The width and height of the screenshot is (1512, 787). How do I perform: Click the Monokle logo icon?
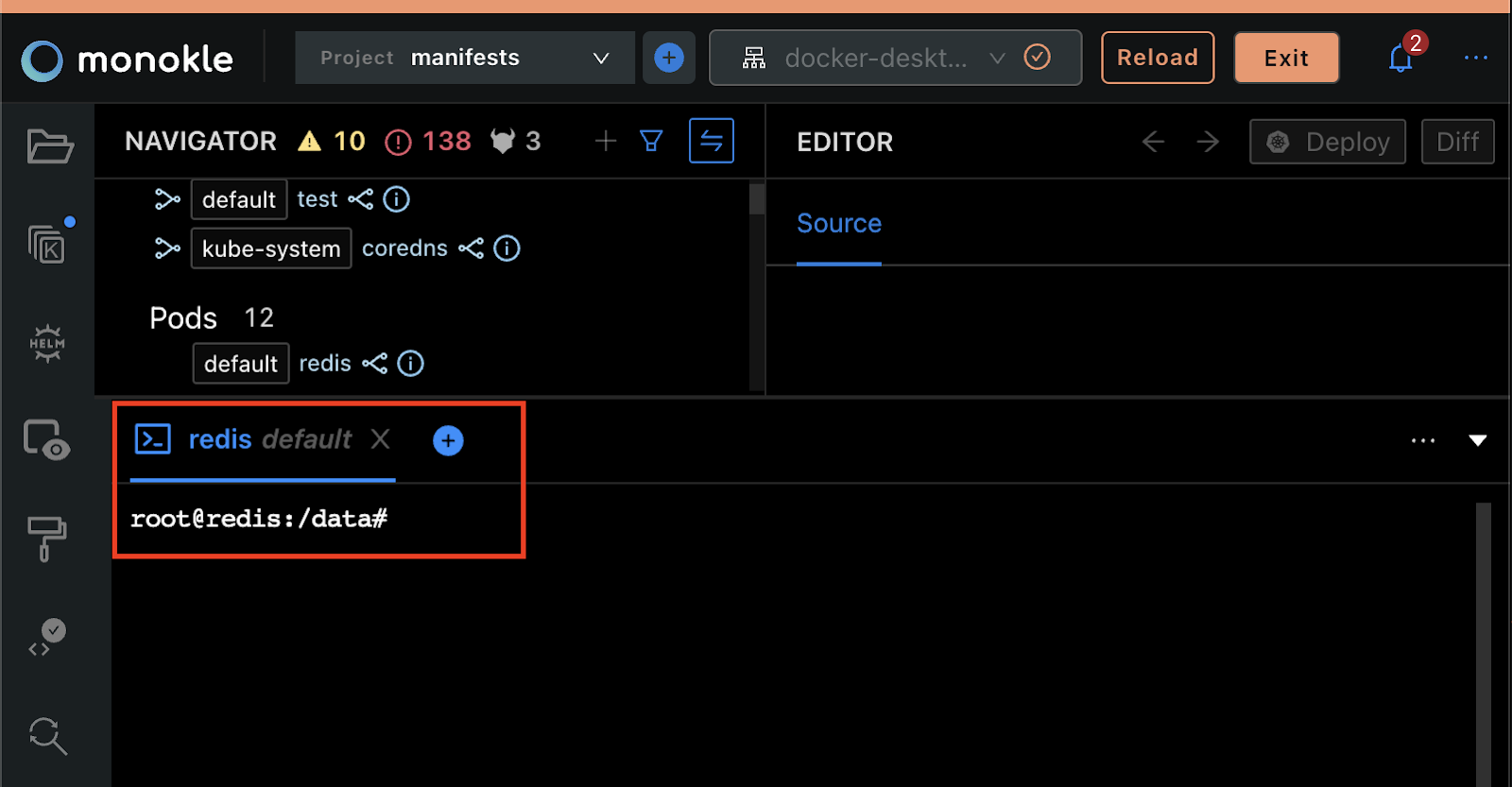pos(42,60)
